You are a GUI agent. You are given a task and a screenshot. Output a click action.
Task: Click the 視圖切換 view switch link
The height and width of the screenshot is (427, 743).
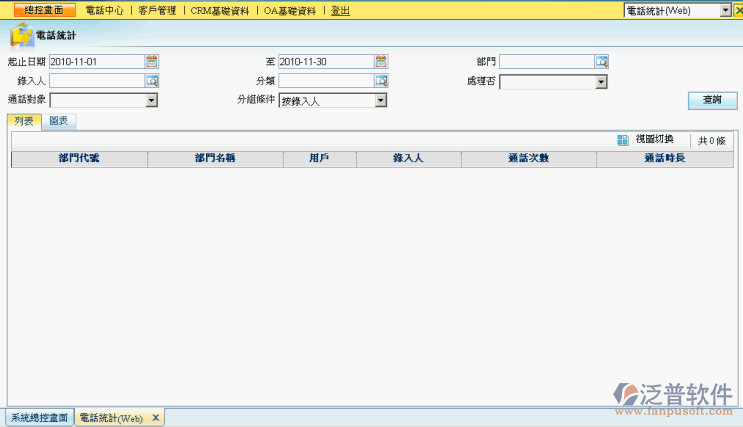[654, 139]
